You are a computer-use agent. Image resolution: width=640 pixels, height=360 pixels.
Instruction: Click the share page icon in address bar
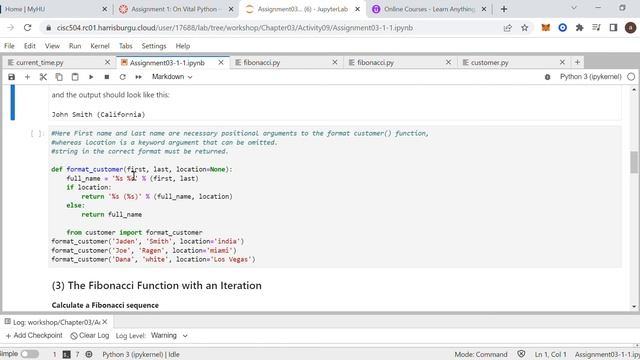coord(507,28)
